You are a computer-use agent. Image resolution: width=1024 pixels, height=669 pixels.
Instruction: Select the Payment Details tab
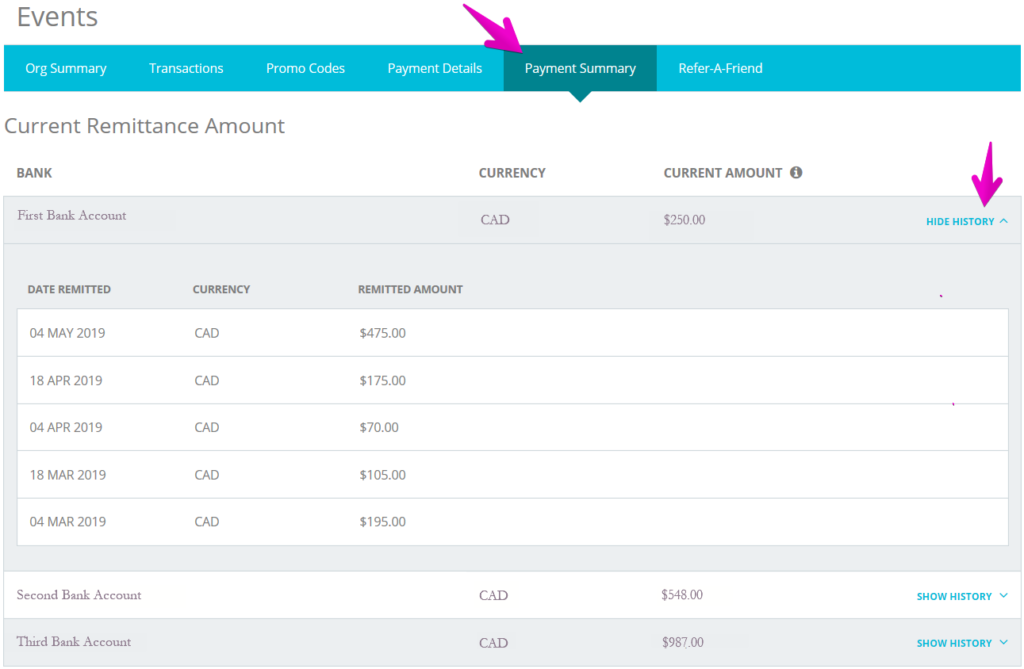[x=434, y=67]
